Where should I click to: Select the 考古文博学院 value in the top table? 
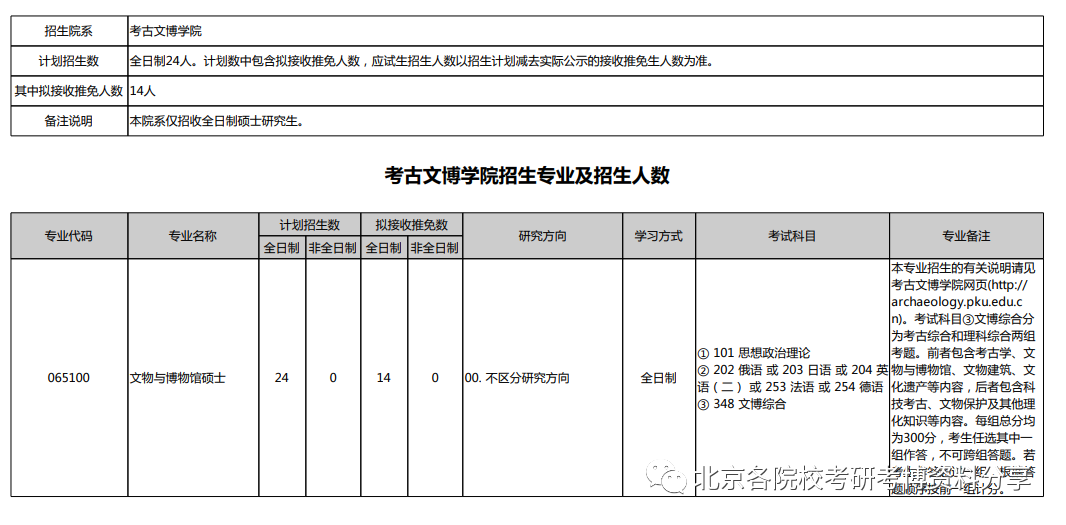[x=166, y=31]
